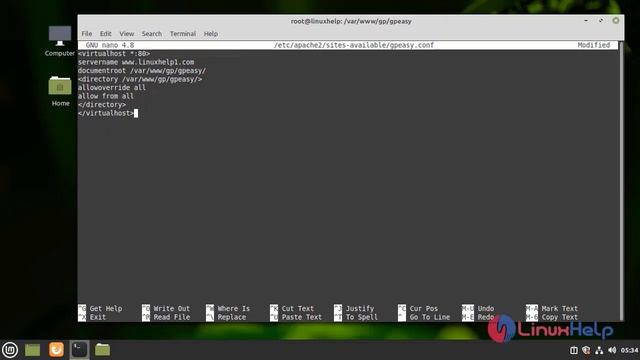
Task: Click the 'Cut Text' shortcut label
Action: [298, 309]
